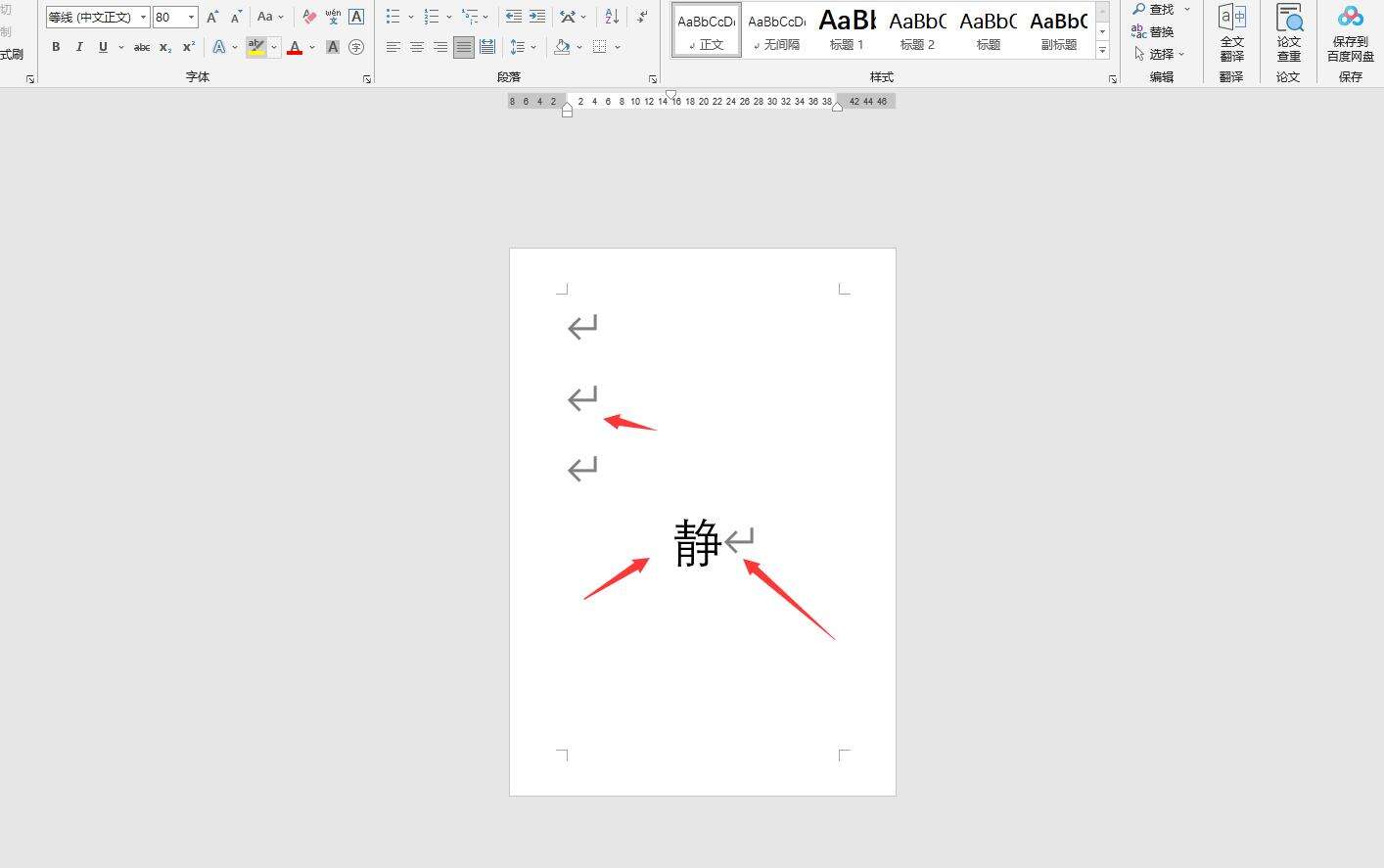
Task: Apply yellow text highlight color
Action: pos(256,47)
